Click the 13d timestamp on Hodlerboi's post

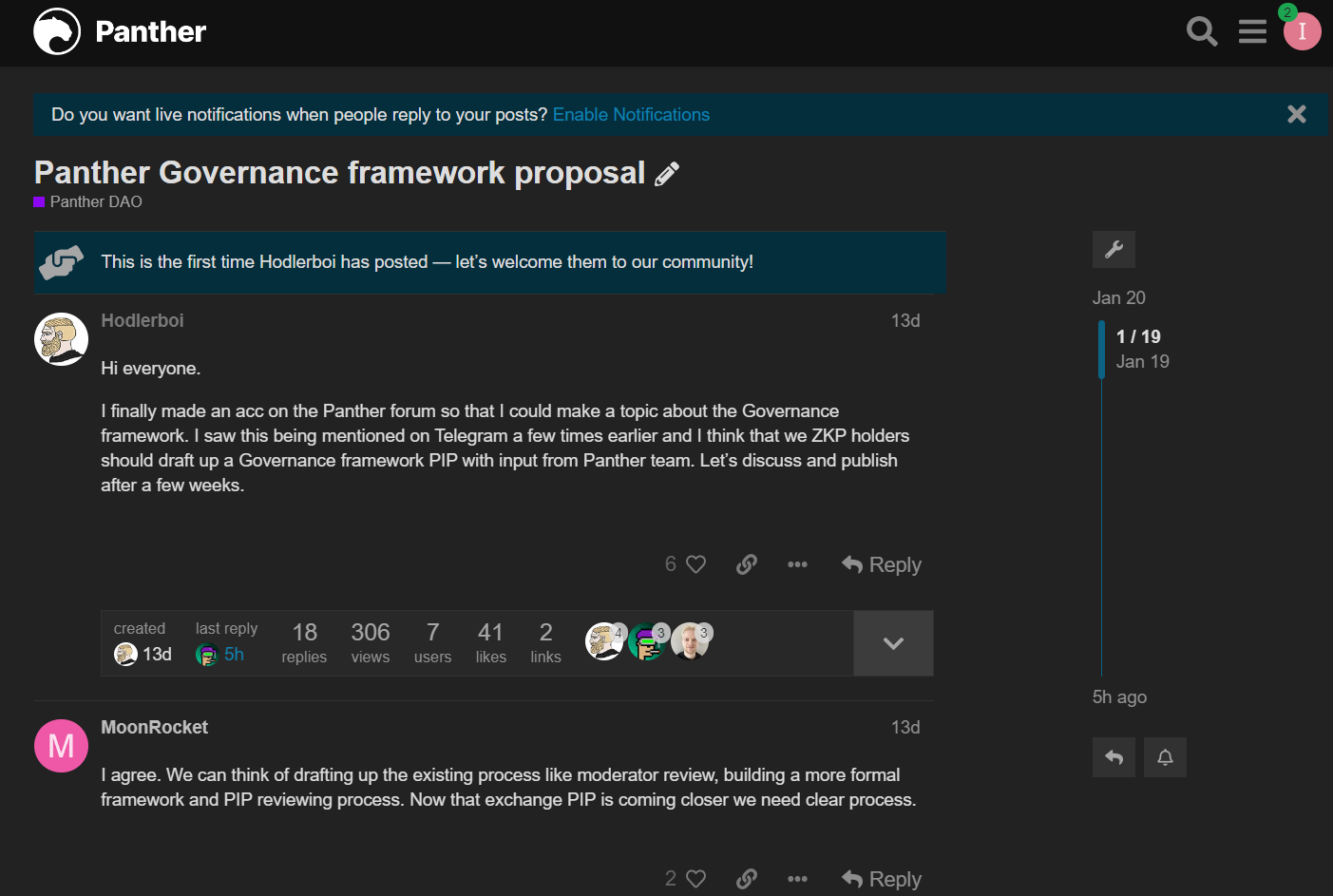click(x=905, y=320)
